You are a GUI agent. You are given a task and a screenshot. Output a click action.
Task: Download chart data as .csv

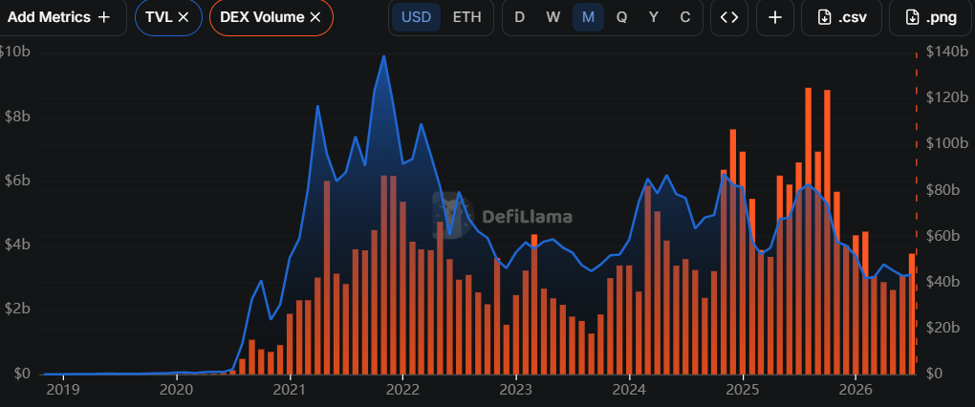click(841, 17)
